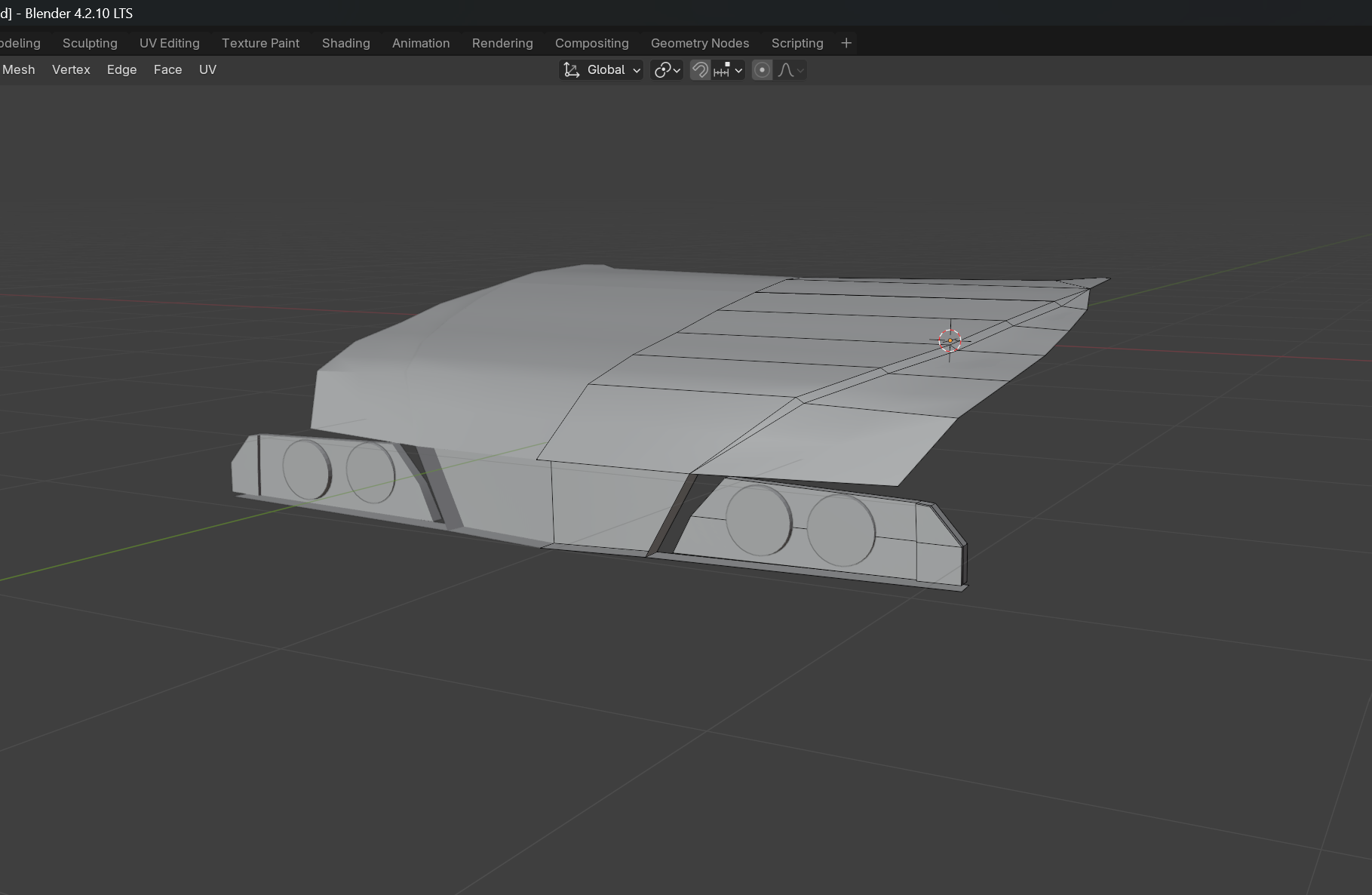Go to the Shading workspace tab
This screenshot has height=895, width=1372.
345,43
